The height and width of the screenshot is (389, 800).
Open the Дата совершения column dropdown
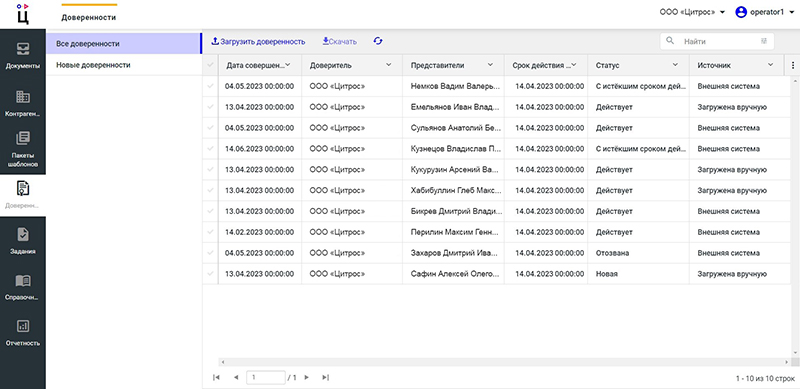coord(287,65)
